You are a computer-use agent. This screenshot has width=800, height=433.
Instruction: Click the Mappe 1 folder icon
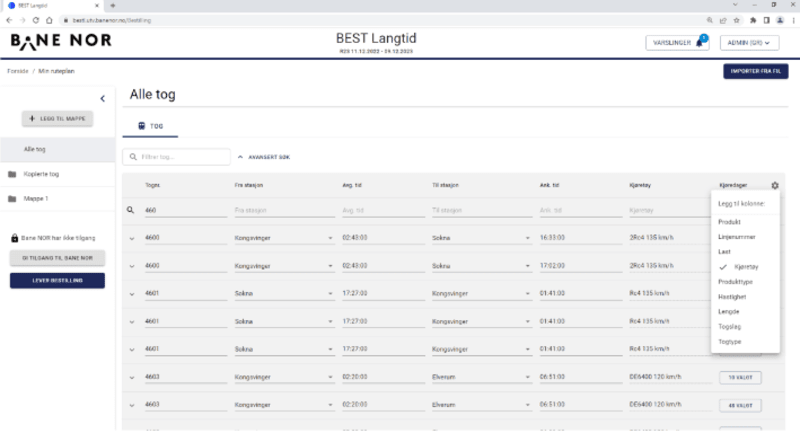[x=12, y=199]
